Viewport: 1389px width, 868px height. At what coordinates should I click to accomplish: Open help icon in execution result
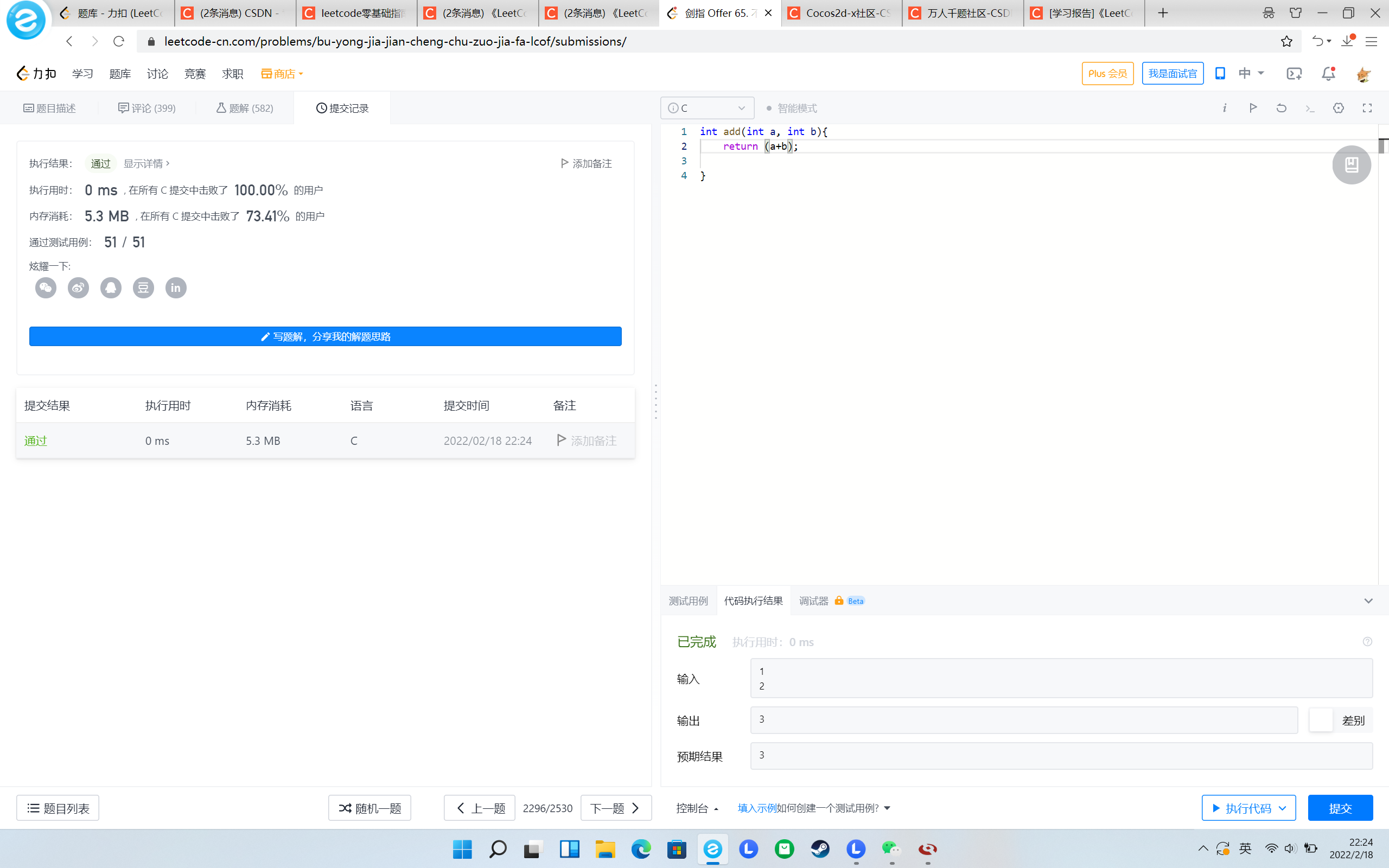(1367, 642)
